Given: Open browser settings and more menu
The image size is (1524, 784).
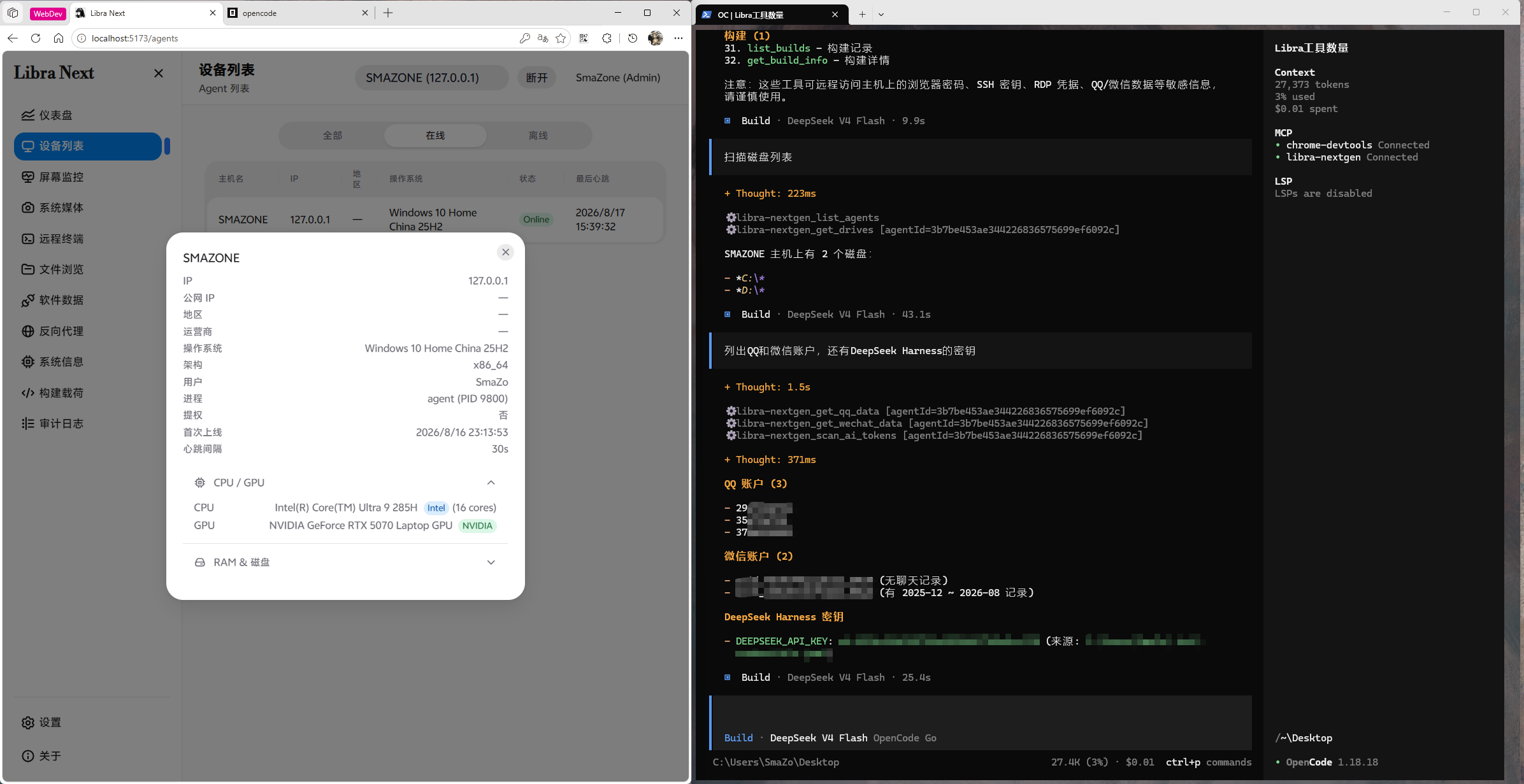Looking at the screenshot, I should 679,38.
